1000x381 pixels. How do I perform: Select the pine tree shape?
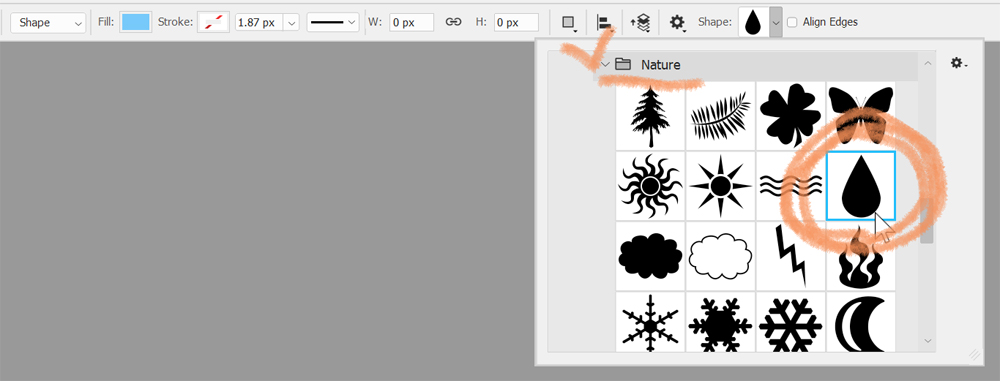point(650,116)
